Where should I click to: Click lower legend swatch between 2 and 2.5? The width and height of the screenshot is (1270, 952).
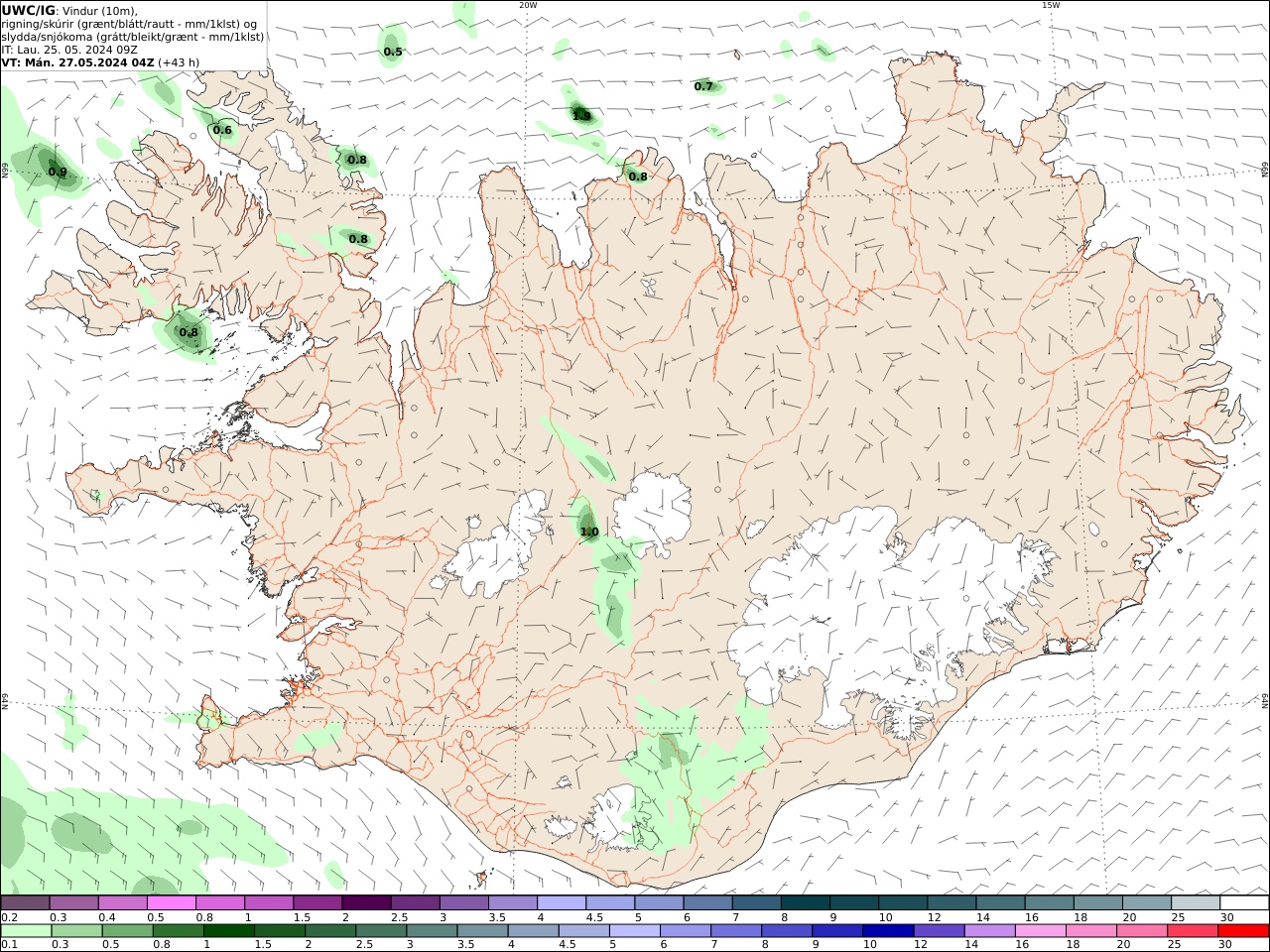330,931
